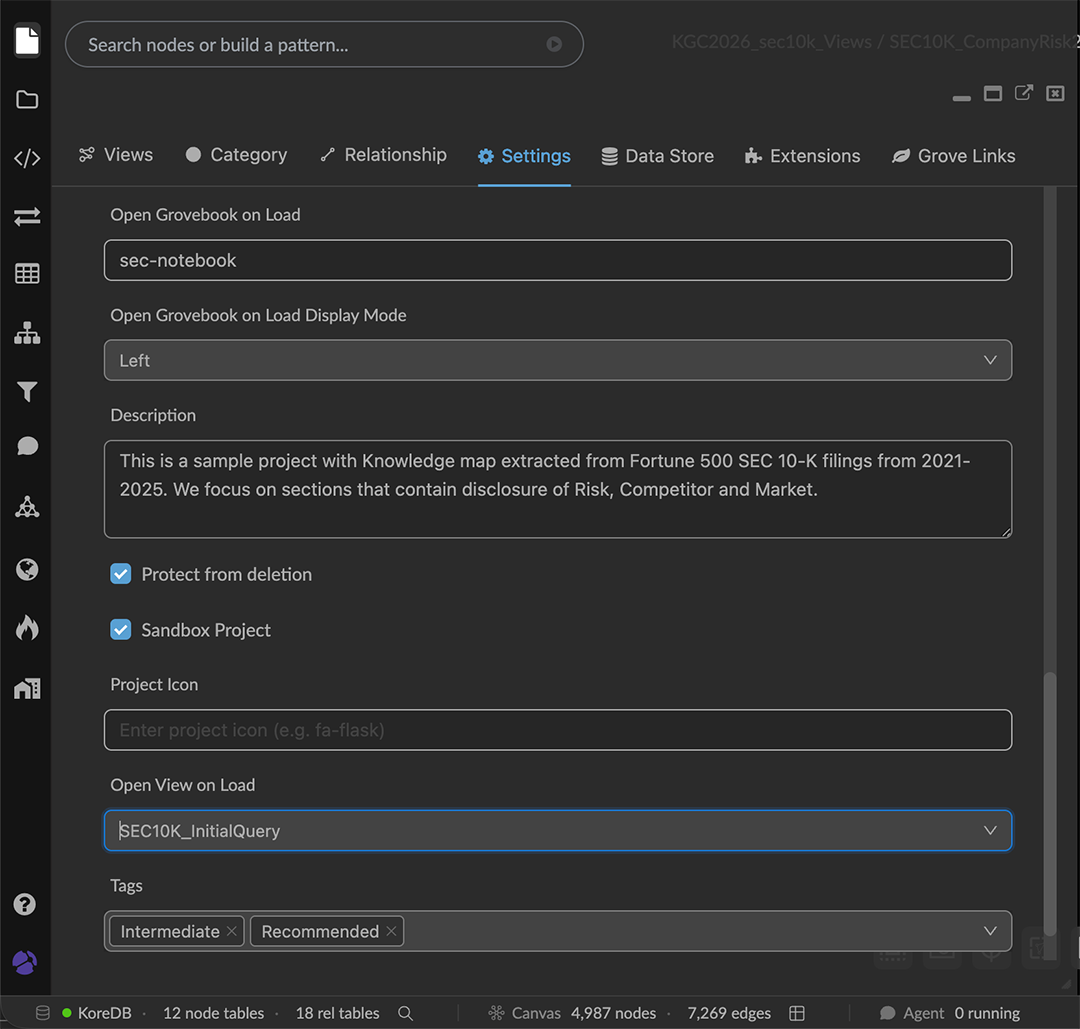1080x1029 pixels.
Task: Pop out the panel into new window
Action: 1024,93
